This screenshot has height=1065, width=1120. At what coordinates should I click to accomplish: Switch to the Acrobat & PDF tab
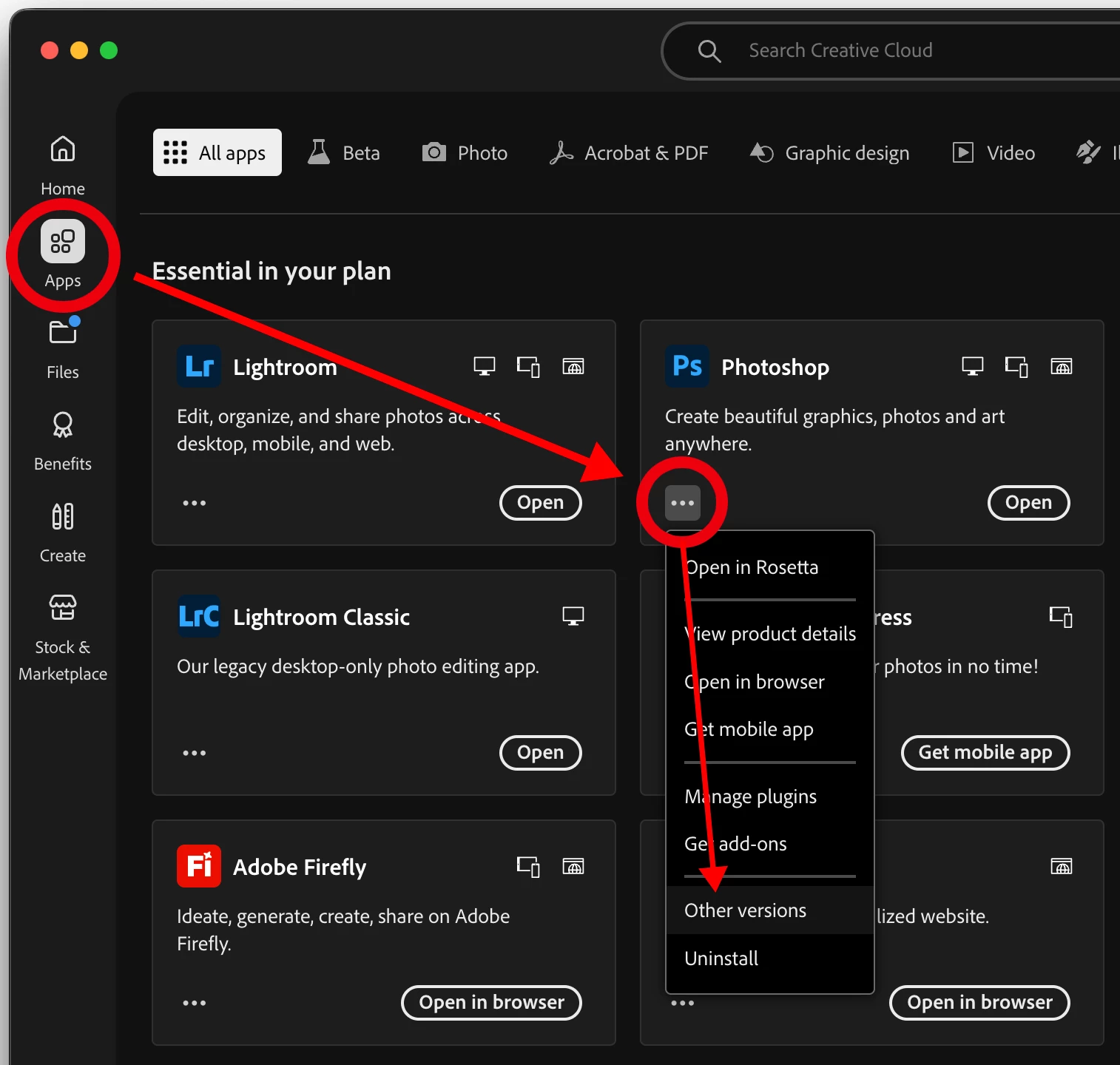pos(629,152)
